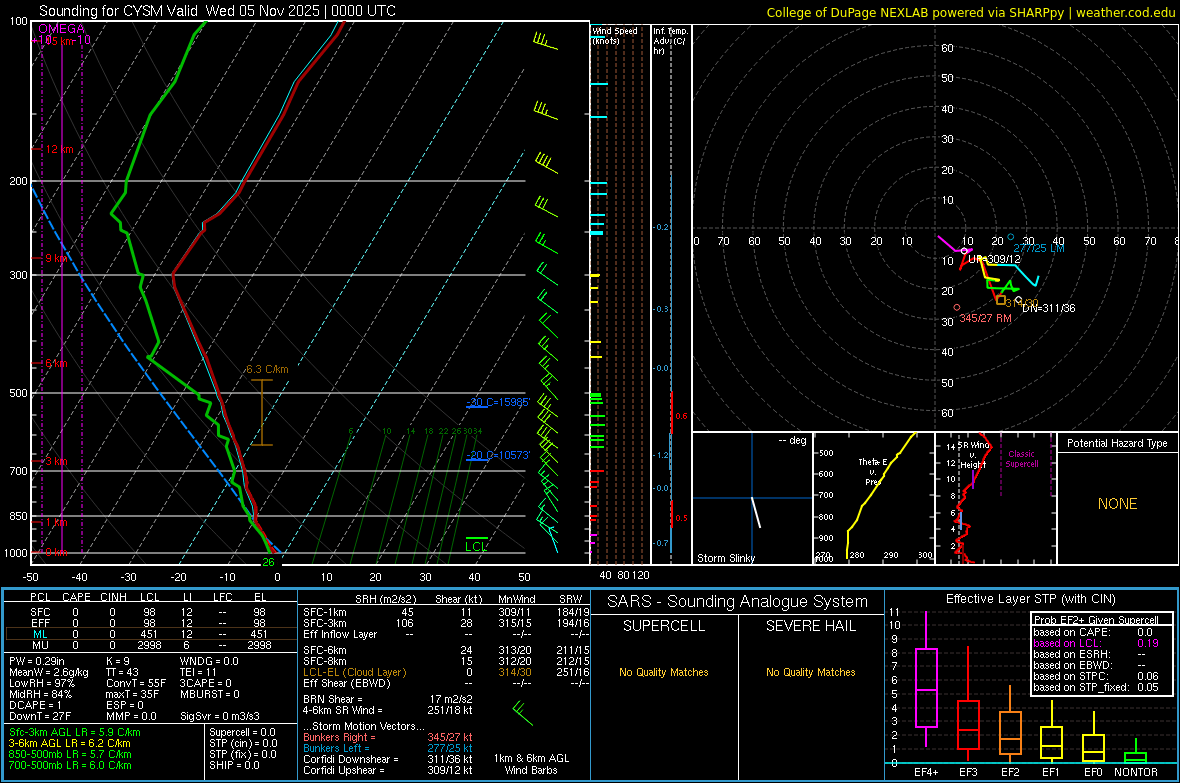Click the 'Eff Shear (EBWD)' row label

[347, 683]
